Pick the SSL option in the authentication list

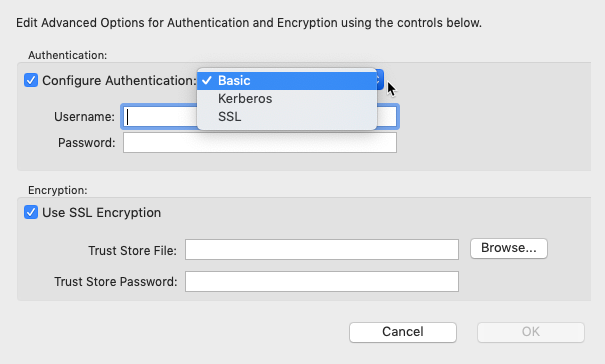[287, 117]
